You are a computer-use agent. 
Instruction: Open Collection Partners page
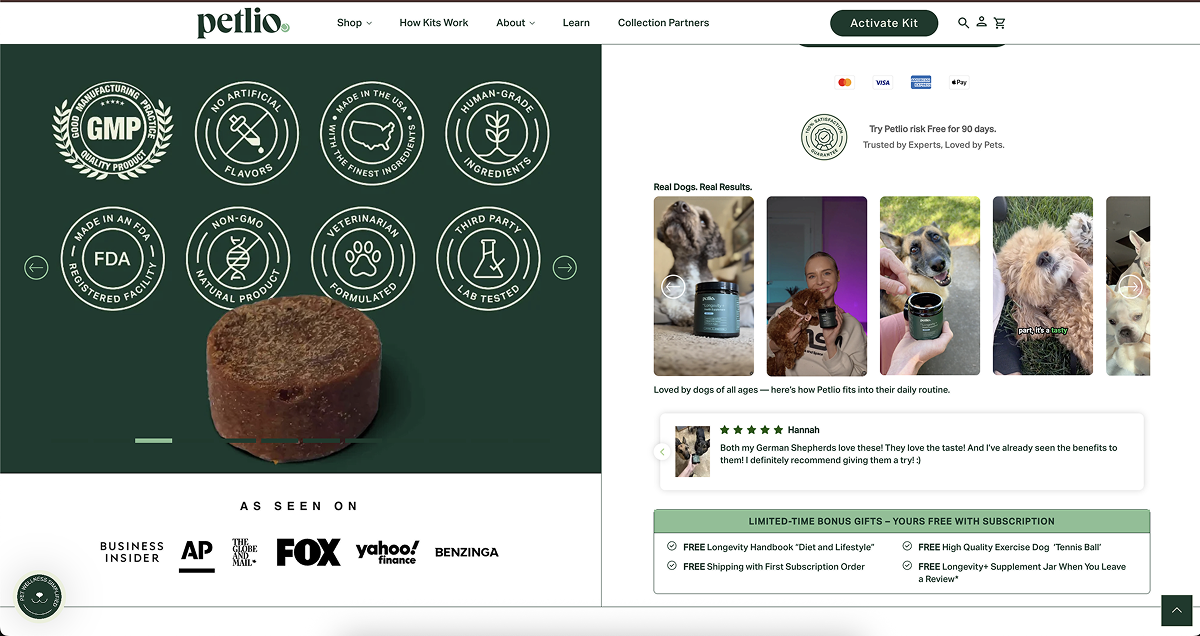(x=663, y=23)
